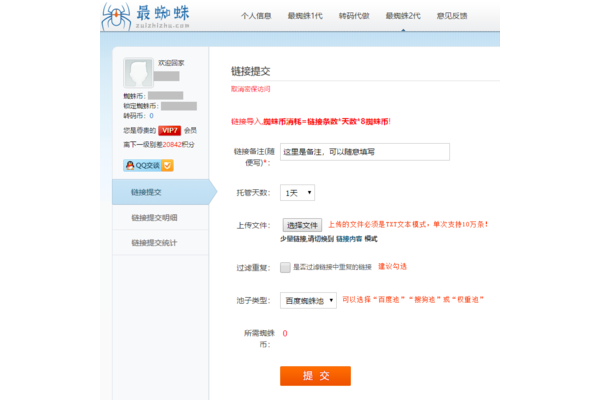Click the 选择文件 upload button

coord(301,226)
